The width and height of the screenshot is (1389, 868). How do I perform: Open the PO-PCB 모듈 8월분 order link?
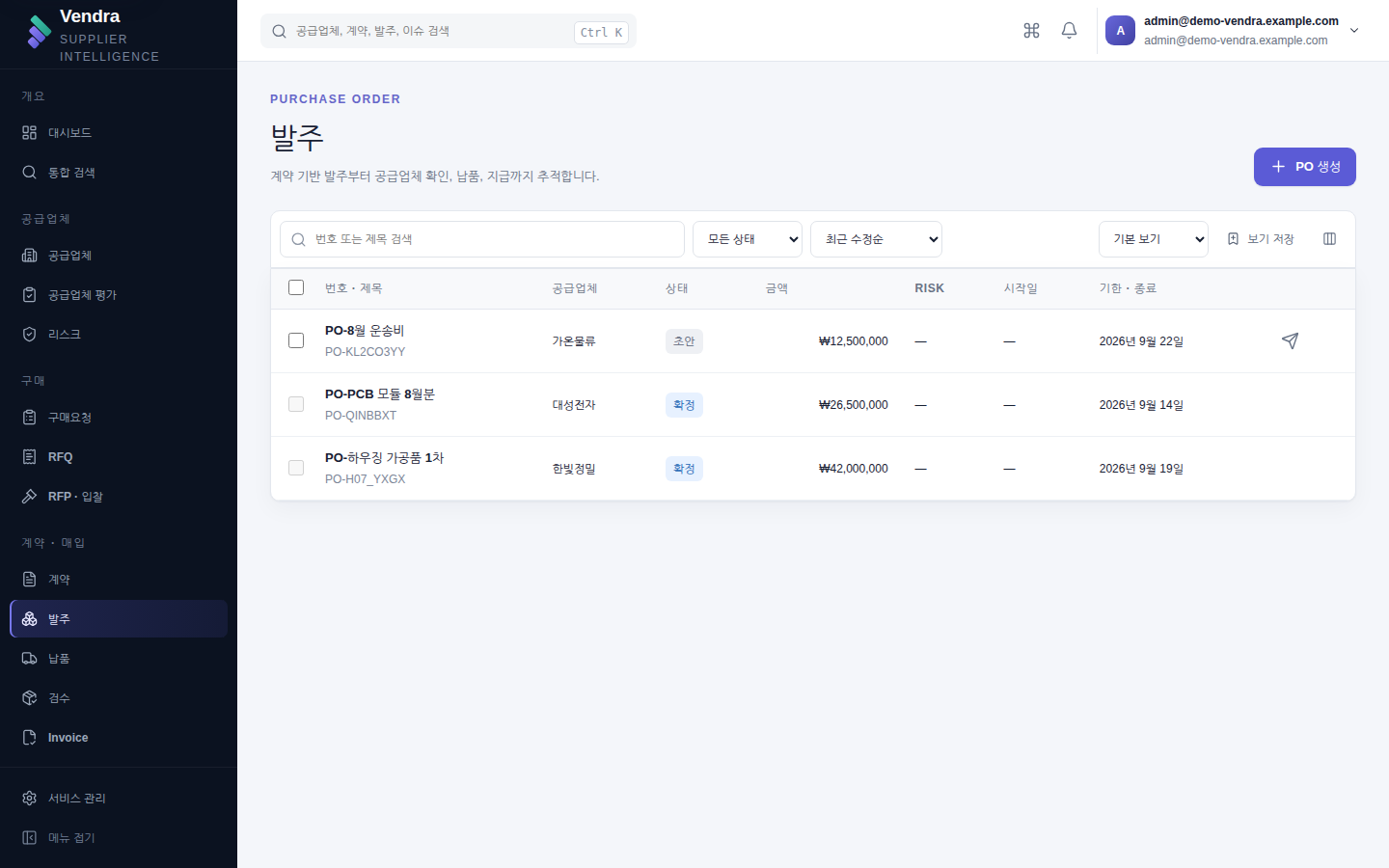[x=380, y=394]
